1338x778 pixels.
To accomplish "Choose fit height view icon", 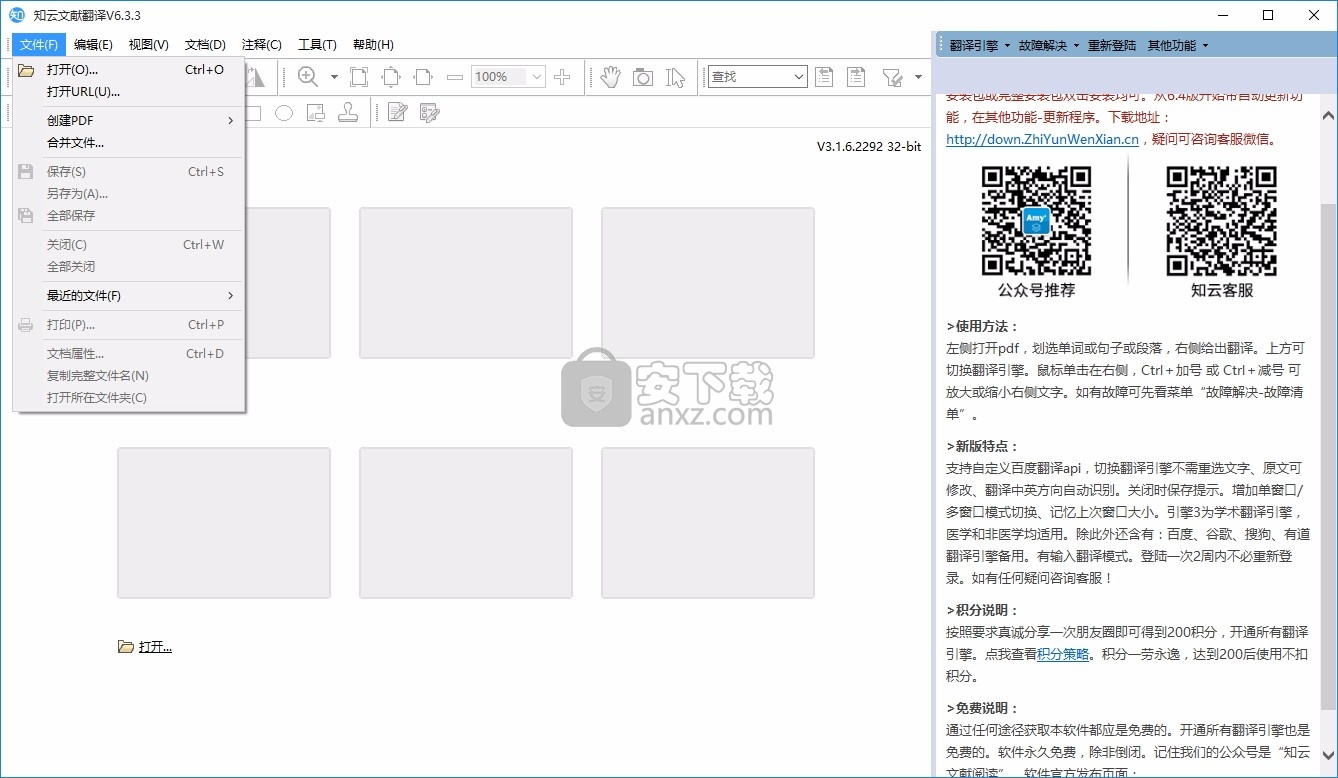I will (x=391, y=77).
